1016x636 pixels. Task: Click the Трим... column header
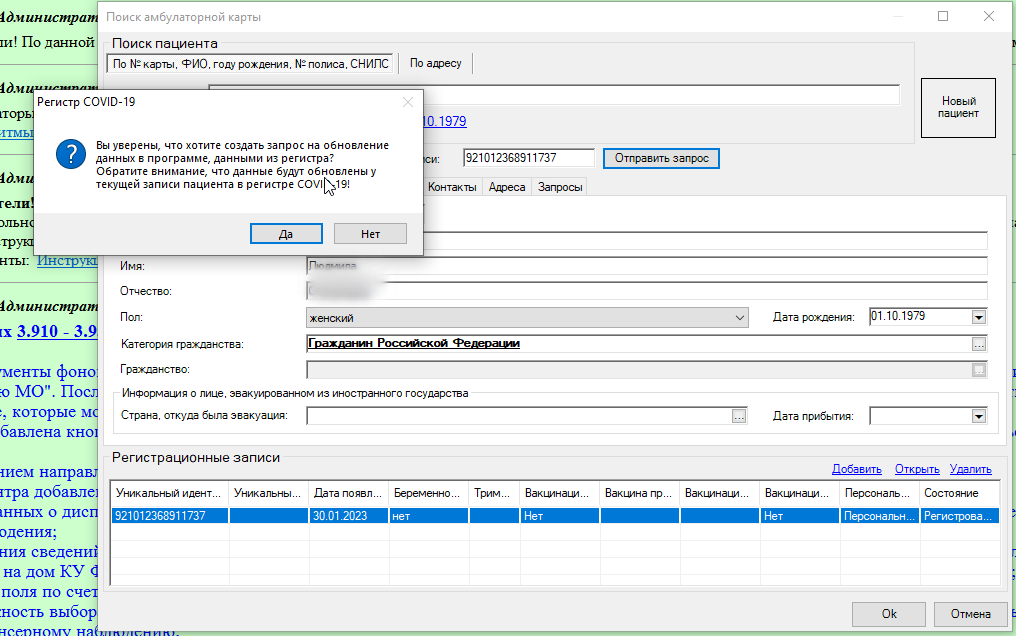click(x=494, y=494)
